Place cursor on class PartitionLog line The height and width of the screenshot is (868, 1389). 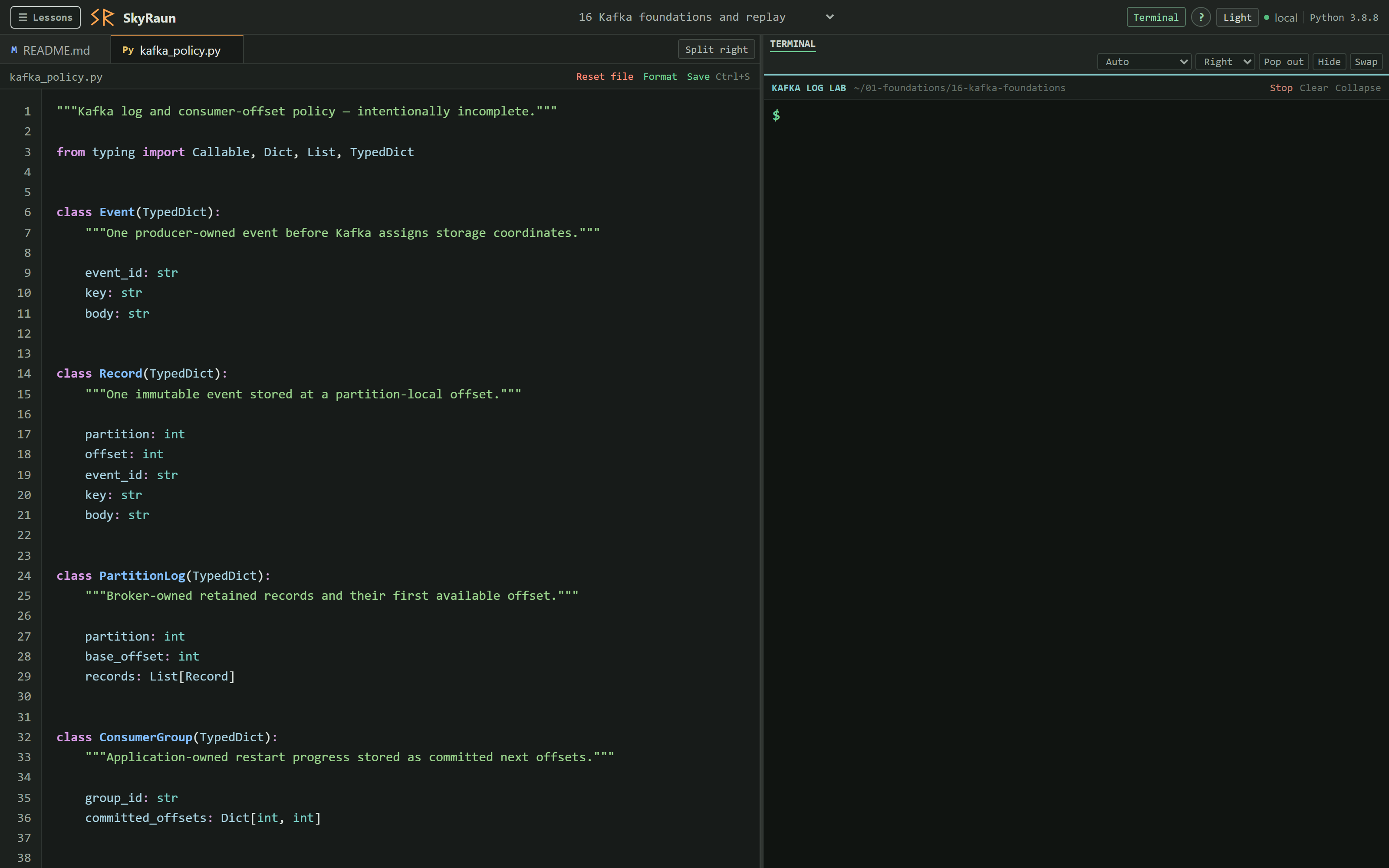163,575
